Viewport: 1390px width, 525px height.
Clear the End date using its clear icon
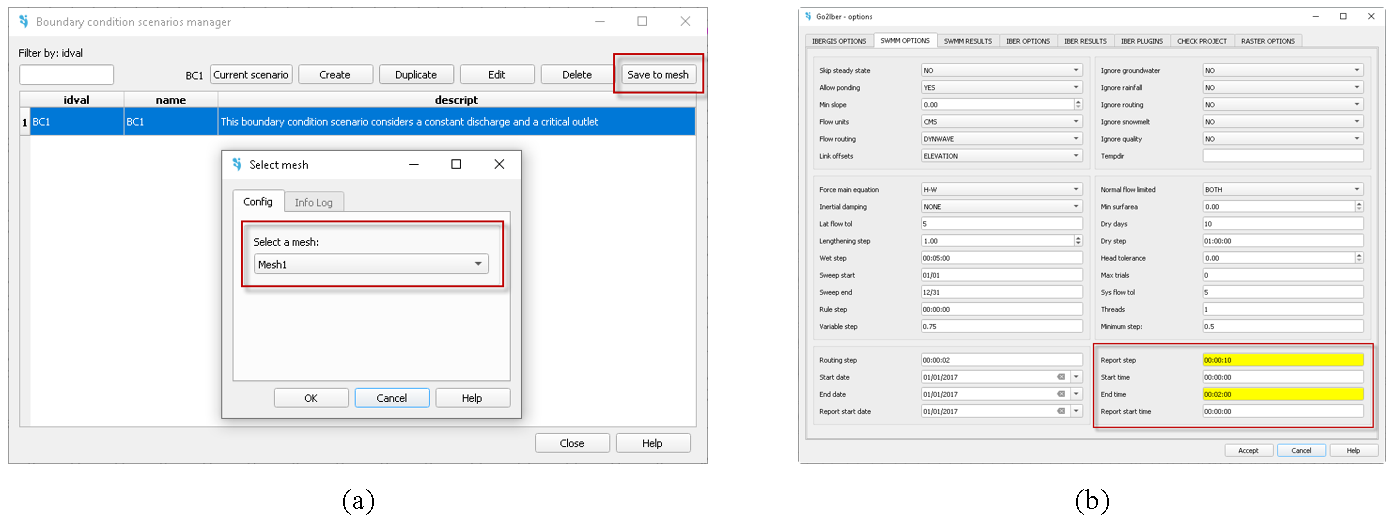pyautogui.click(x=1061, y=394)
